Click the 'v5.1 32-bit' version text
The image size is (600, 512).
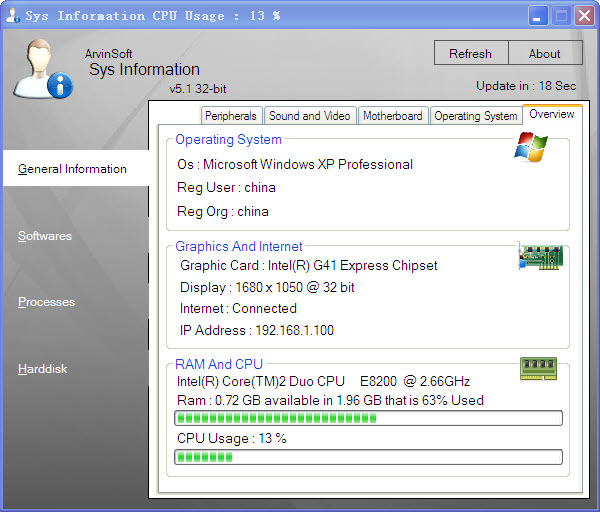(198, 89)
